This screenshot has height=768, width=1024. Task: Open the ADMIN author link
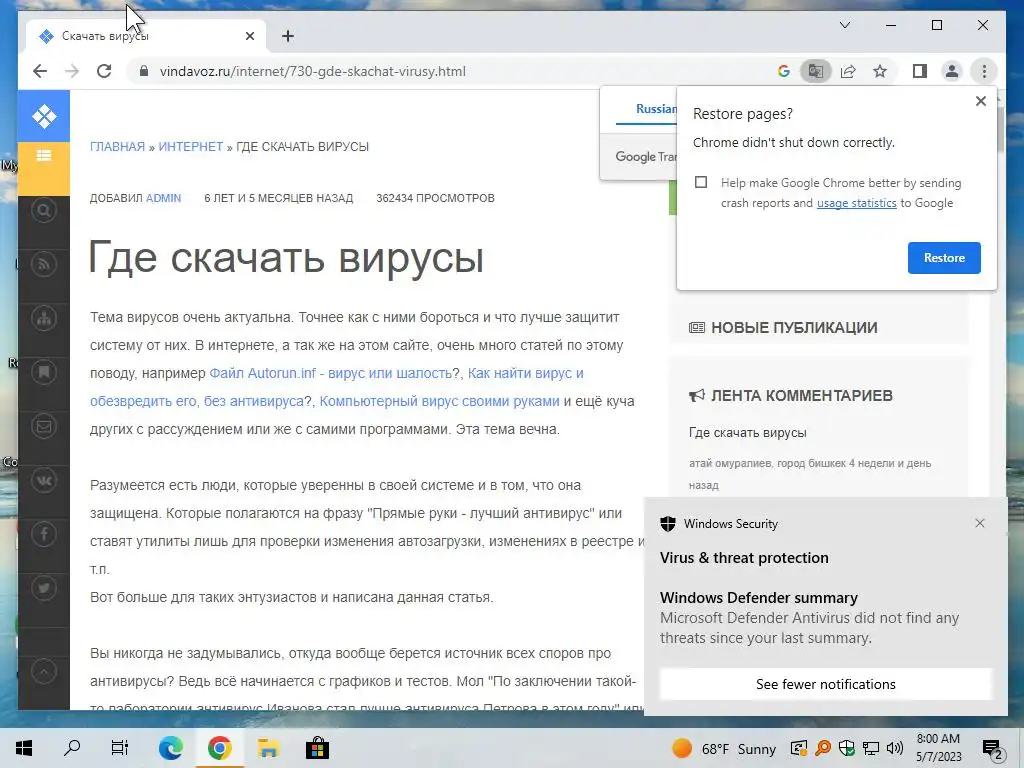[163, 198]
